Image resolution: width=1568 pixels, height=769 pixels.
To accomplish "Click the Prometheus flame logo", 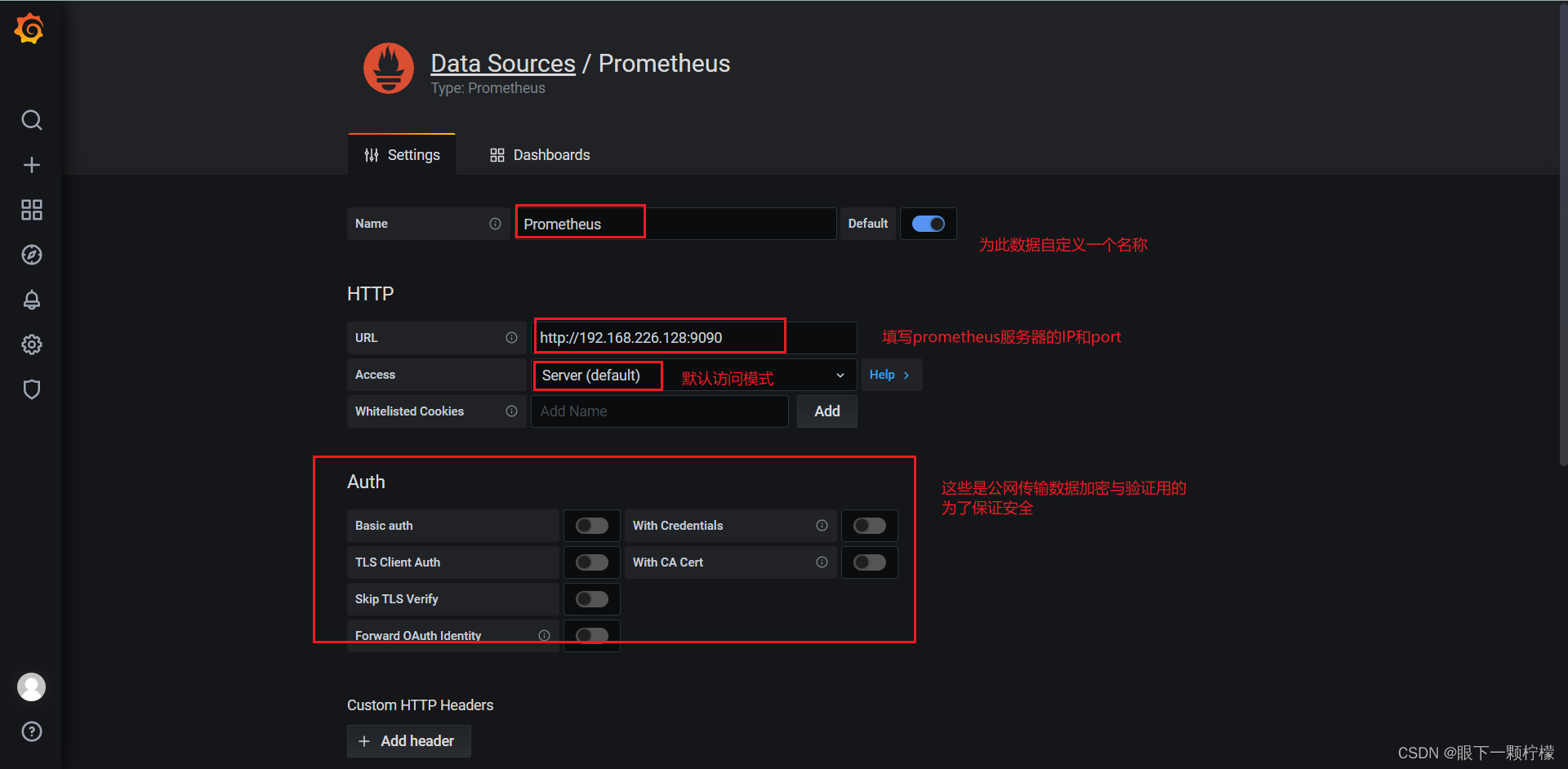I will pyautogui.click(x=389, y=69).
